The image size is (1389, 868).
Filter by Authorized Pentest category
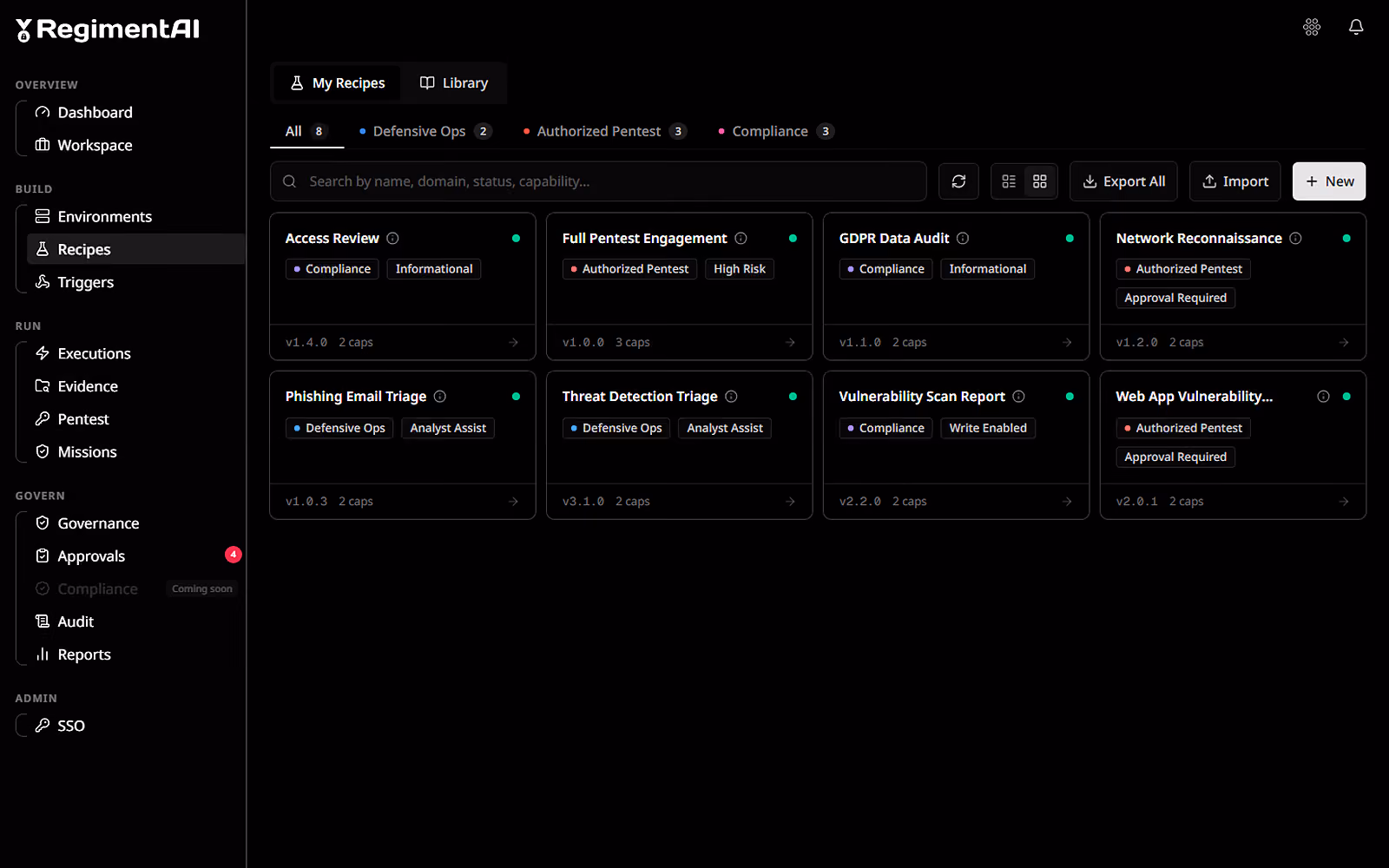coord(605,131)
